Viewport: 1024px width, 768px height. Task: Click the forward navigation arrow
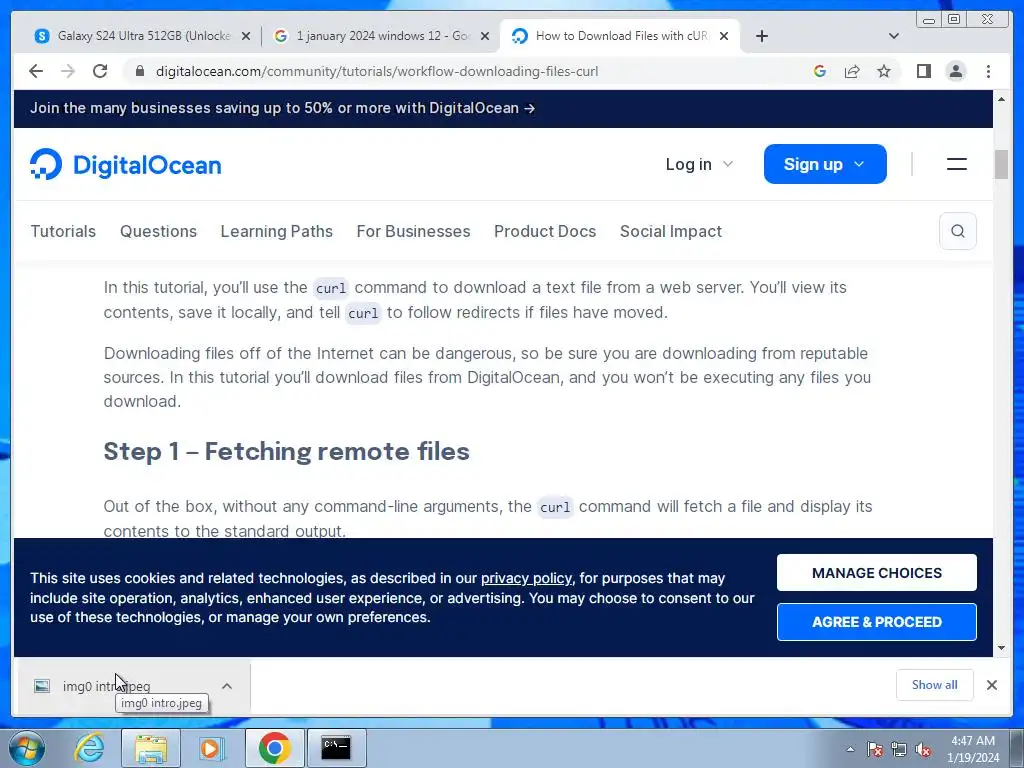click(x=68, y=71)
